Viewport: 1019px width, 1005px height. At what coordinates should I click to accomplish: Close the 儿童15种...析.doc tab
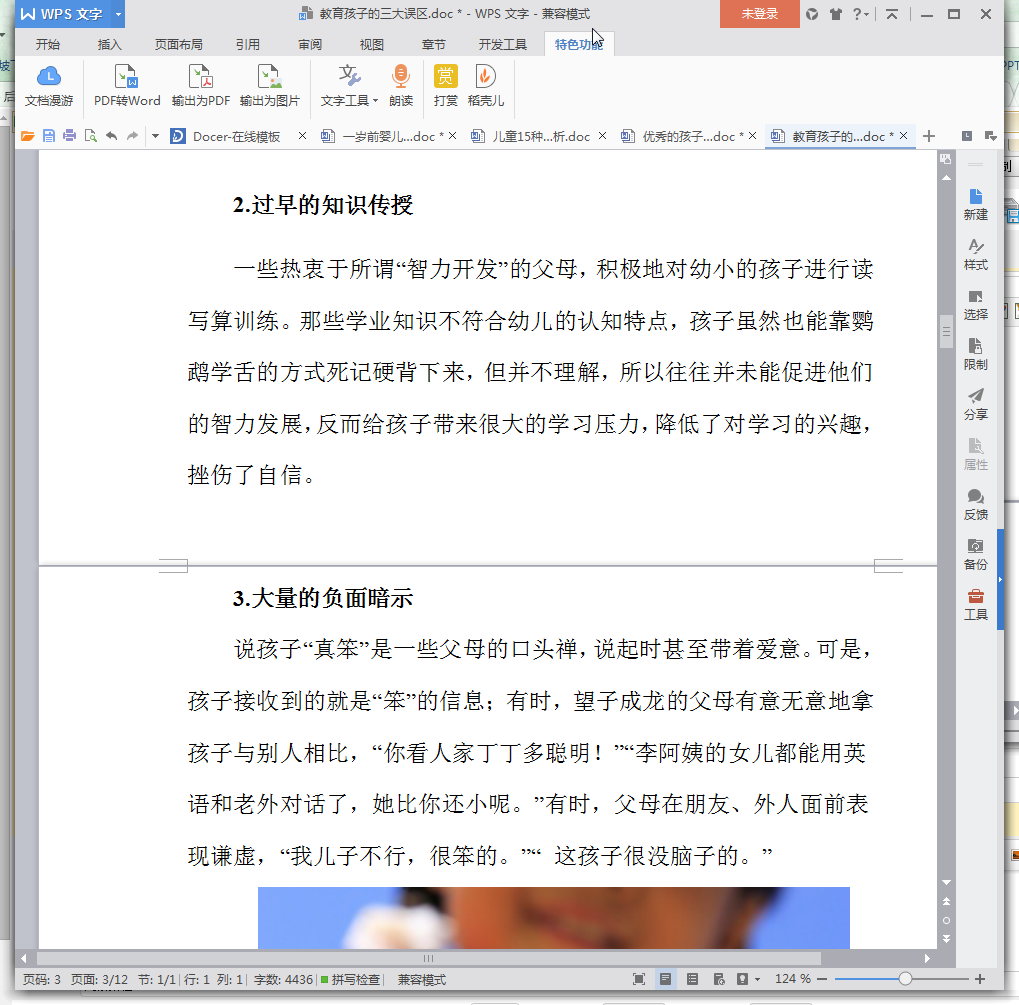(602, 136)
